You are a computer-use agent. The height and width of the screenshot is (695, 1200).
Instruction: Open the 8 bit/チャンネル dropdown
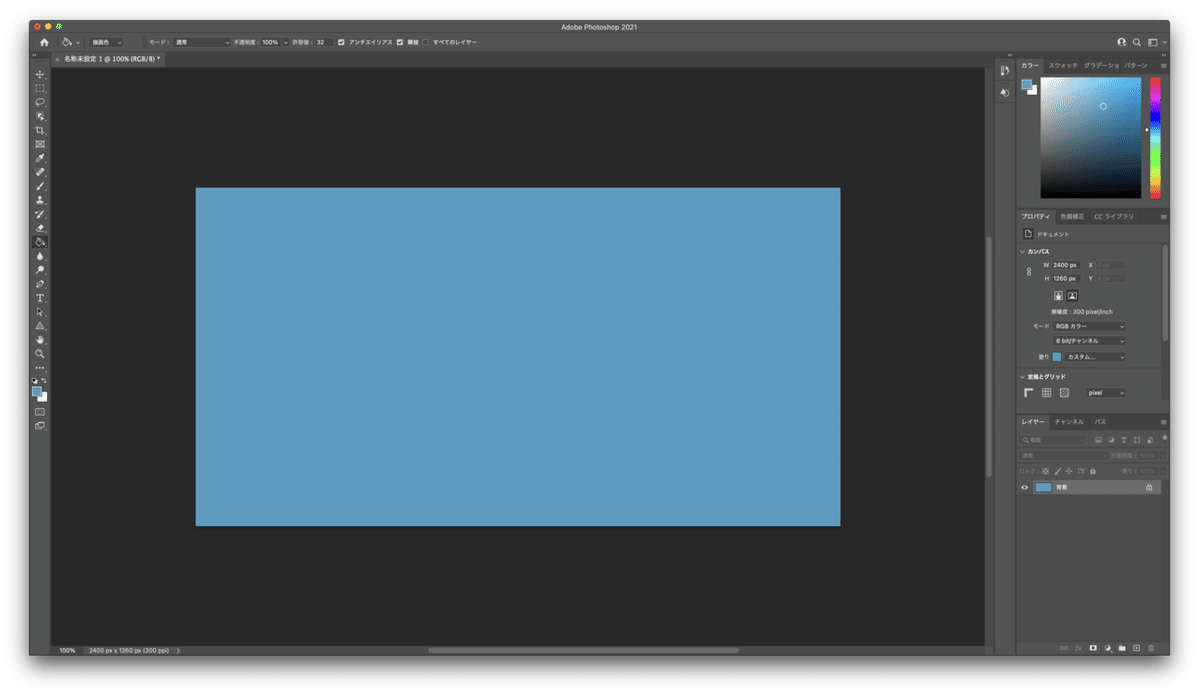pos(1090,341)
